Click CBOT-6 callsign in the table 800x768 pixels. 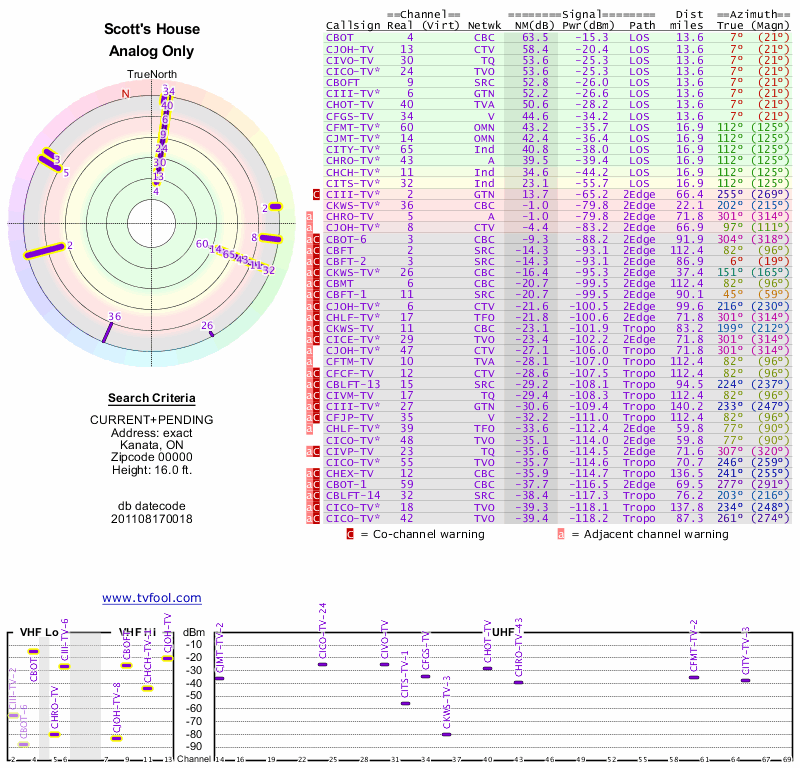(346, 239)
